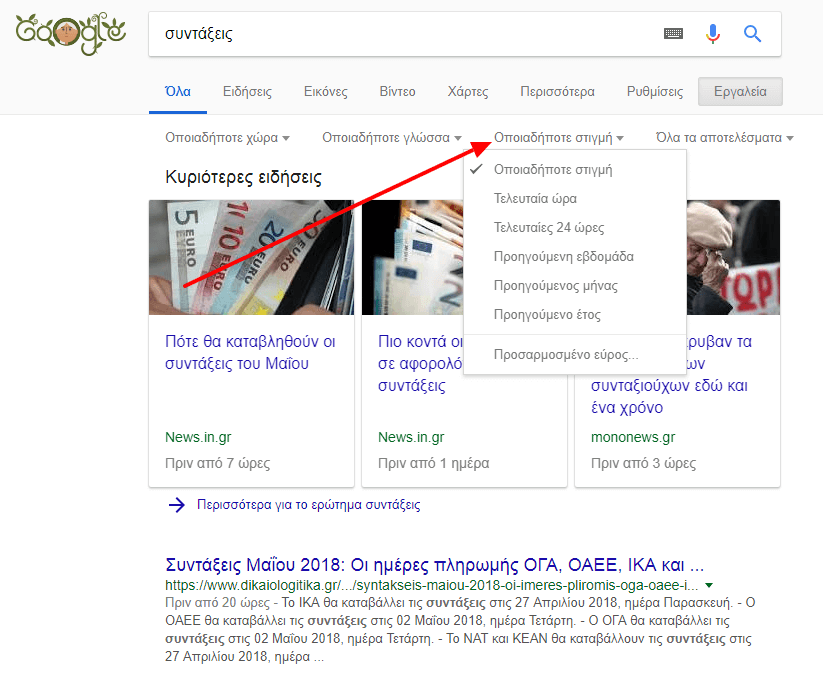Screen dimensions: 823x683
Task: Switch to the Εικόνες tab
Action: [x=326, y=92]
